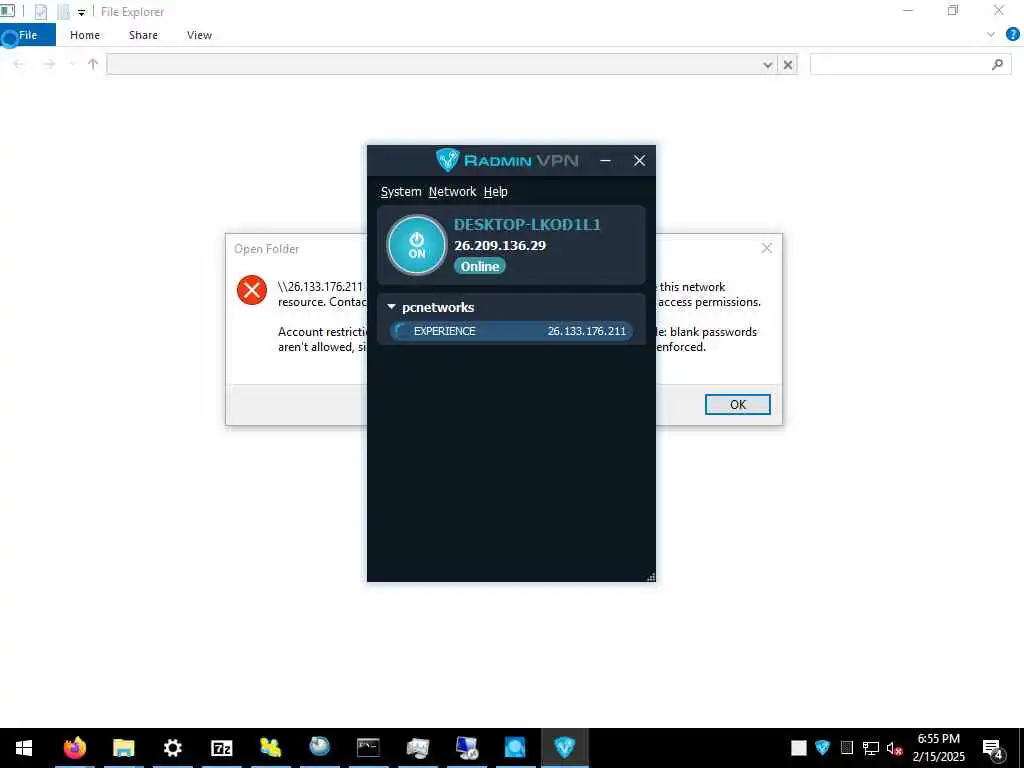Click the stop loading X button
This screenshot has height=768, width=1024.
788,65
